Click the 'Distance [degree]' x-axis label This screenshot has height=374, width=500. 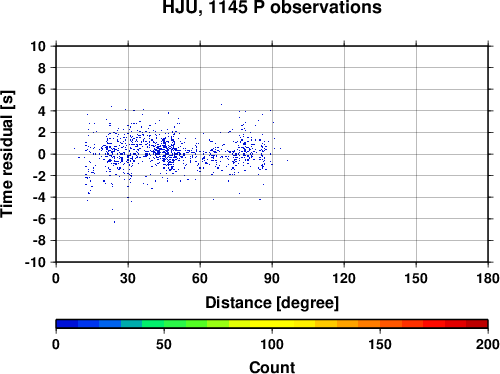click(x=272, y=303)
